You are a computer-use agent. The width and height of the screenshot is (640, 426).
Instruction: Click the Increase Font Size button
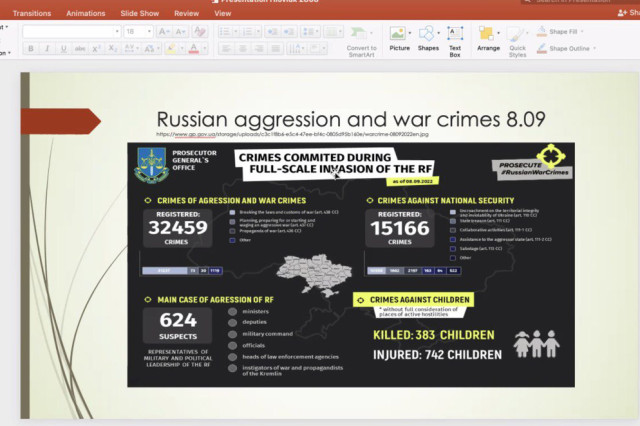164,31
